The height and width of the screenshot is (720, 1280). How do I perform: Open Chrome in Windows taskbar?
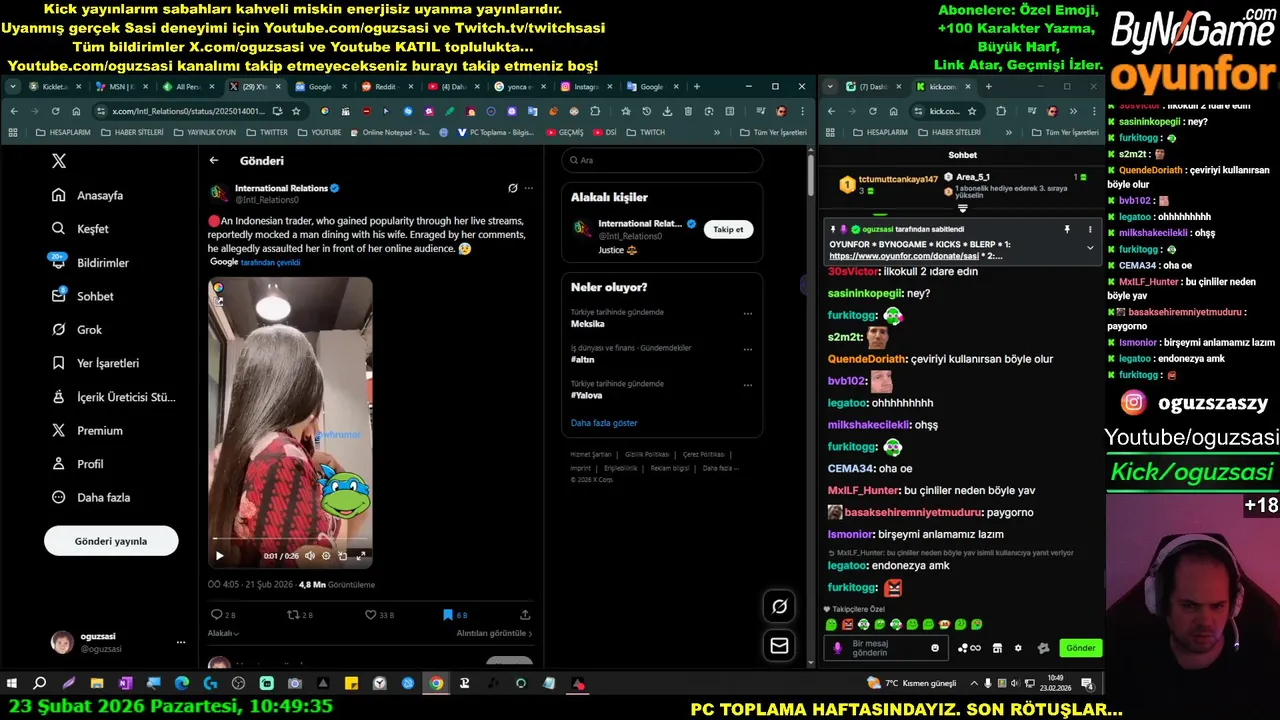click(436, 684)
